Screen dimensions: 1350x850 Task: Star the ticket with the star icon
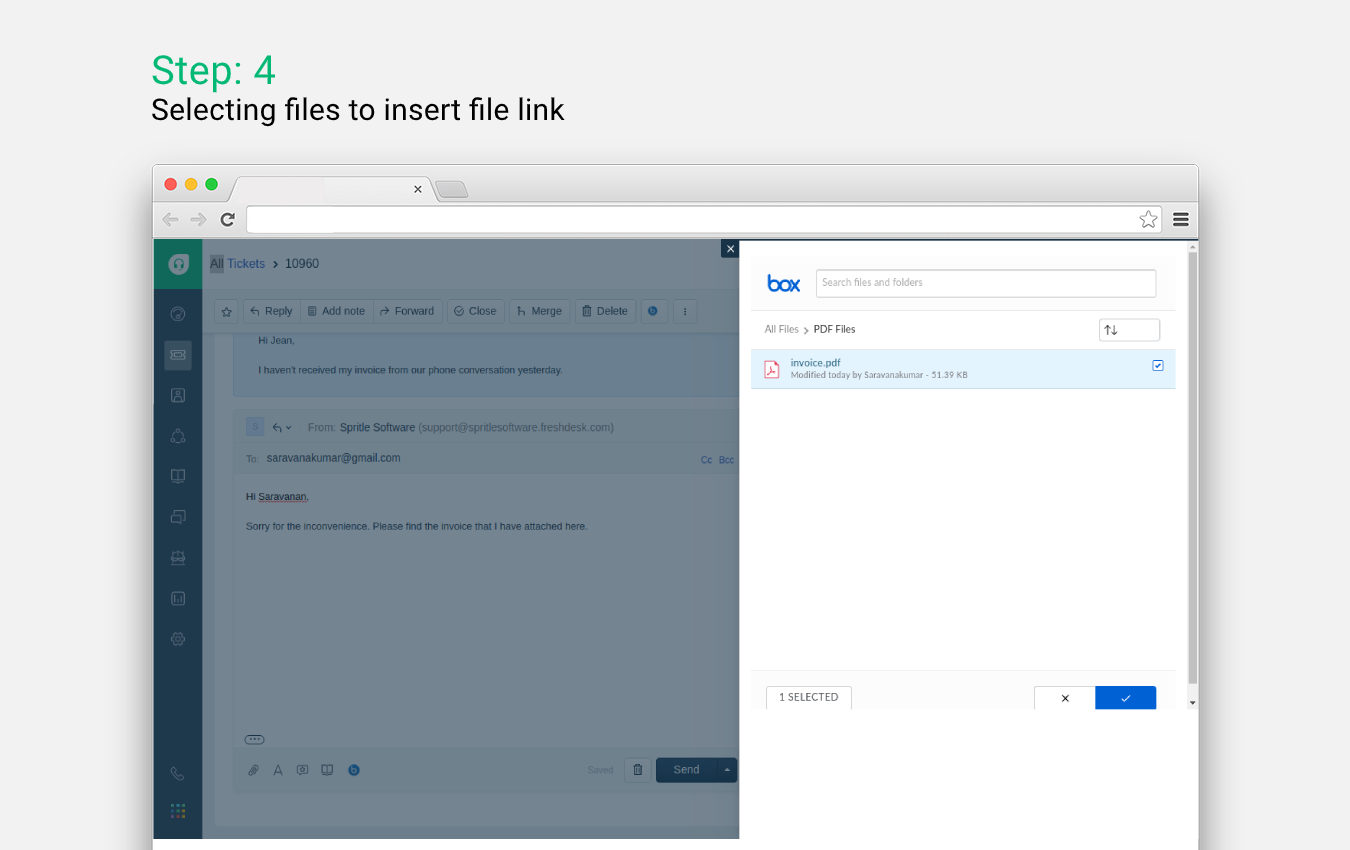[227, 311]
